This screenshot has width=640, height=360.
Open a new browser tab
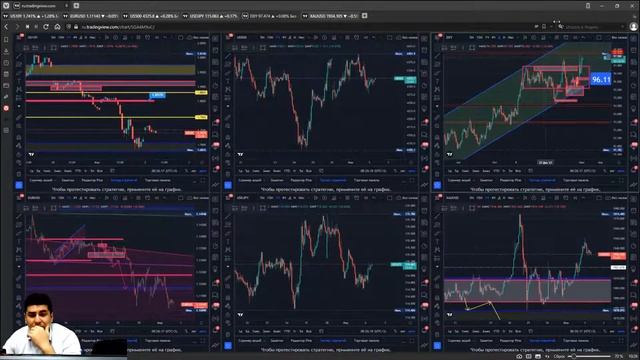(76, 6)
